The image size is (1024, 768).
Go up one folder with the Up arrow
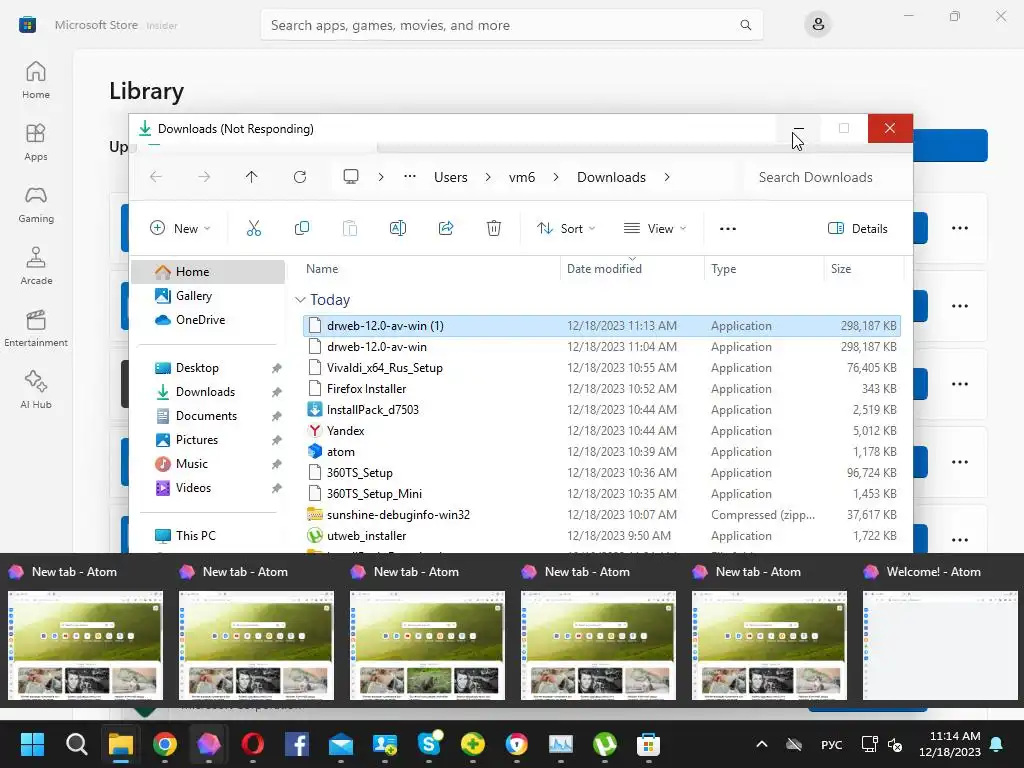pyautogui.click(x=251, y=177)
